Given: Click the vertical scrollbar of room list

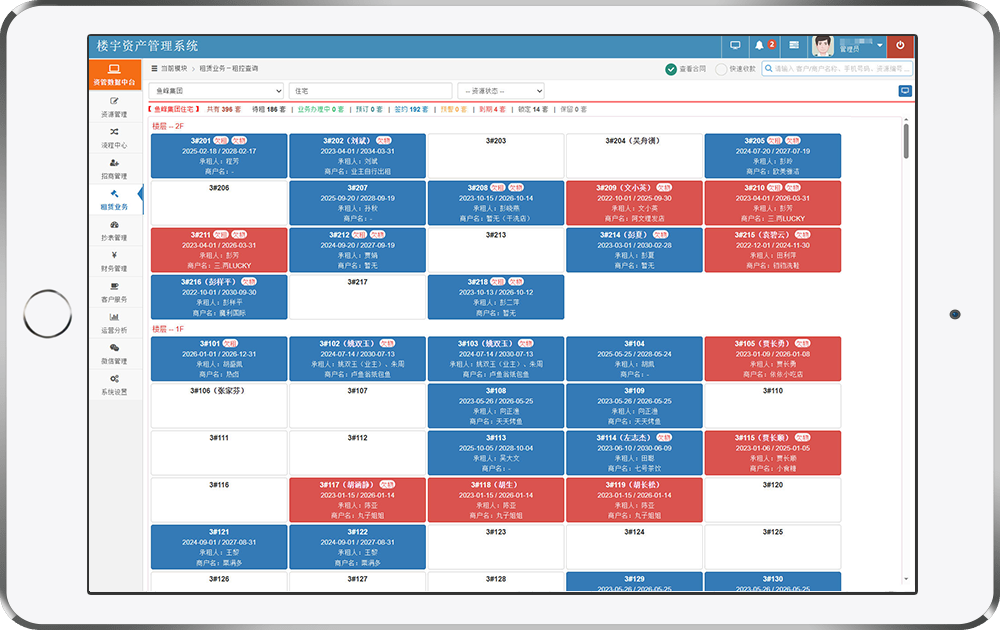Looking at the screenshot, I should 906,142.
